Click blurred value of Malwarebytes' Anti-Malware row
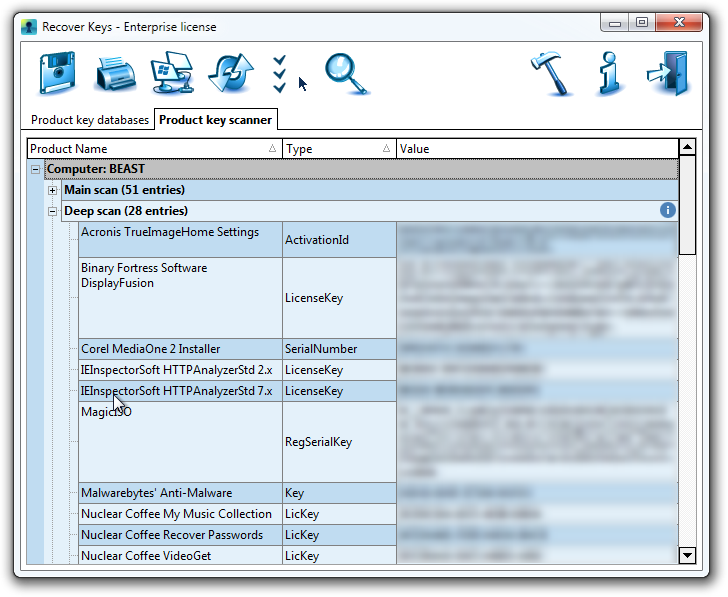The width and height of the screenshot is (728, 597). coord(537,493)
